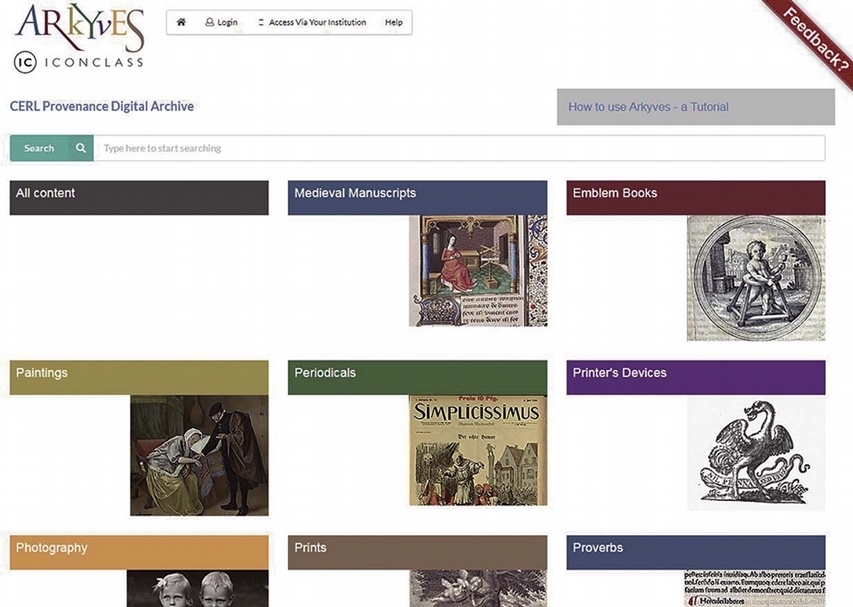Open the Medieval Manuscripts category

coord(417,197)
